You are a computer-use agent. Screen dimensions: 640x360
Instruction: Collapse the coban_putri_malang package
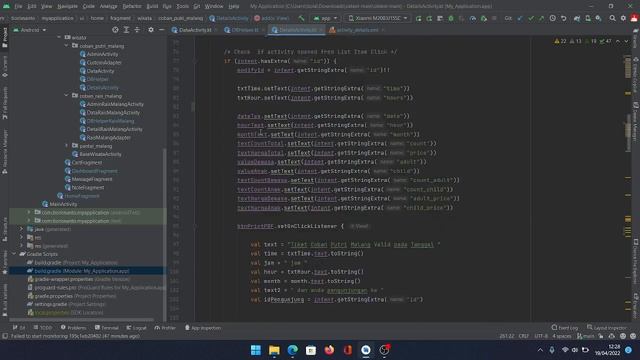click(67, 46)
